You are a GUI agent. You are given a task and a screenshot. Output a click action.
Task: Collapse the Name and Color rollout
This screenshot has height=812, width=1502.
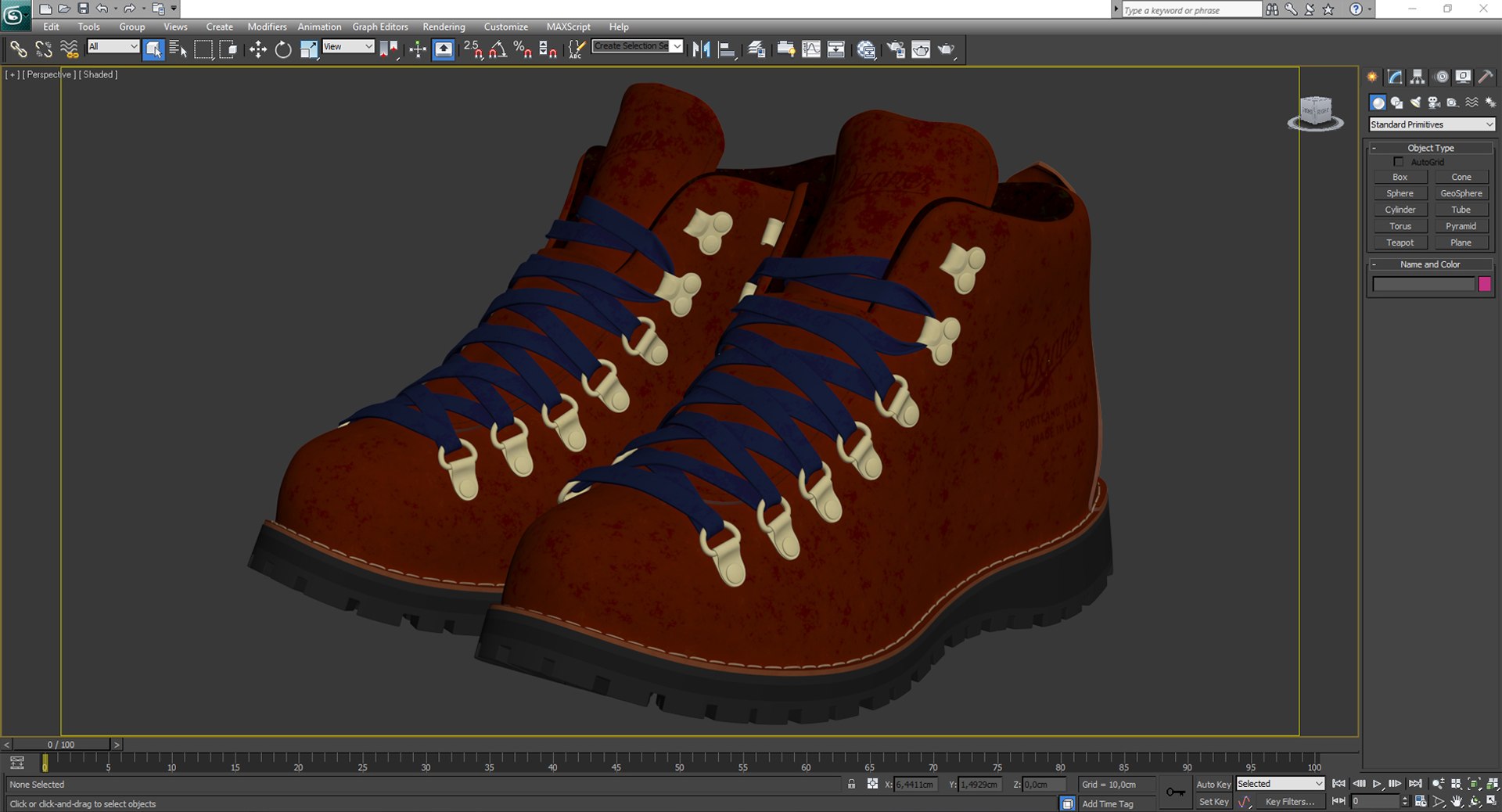[1430, 264]
